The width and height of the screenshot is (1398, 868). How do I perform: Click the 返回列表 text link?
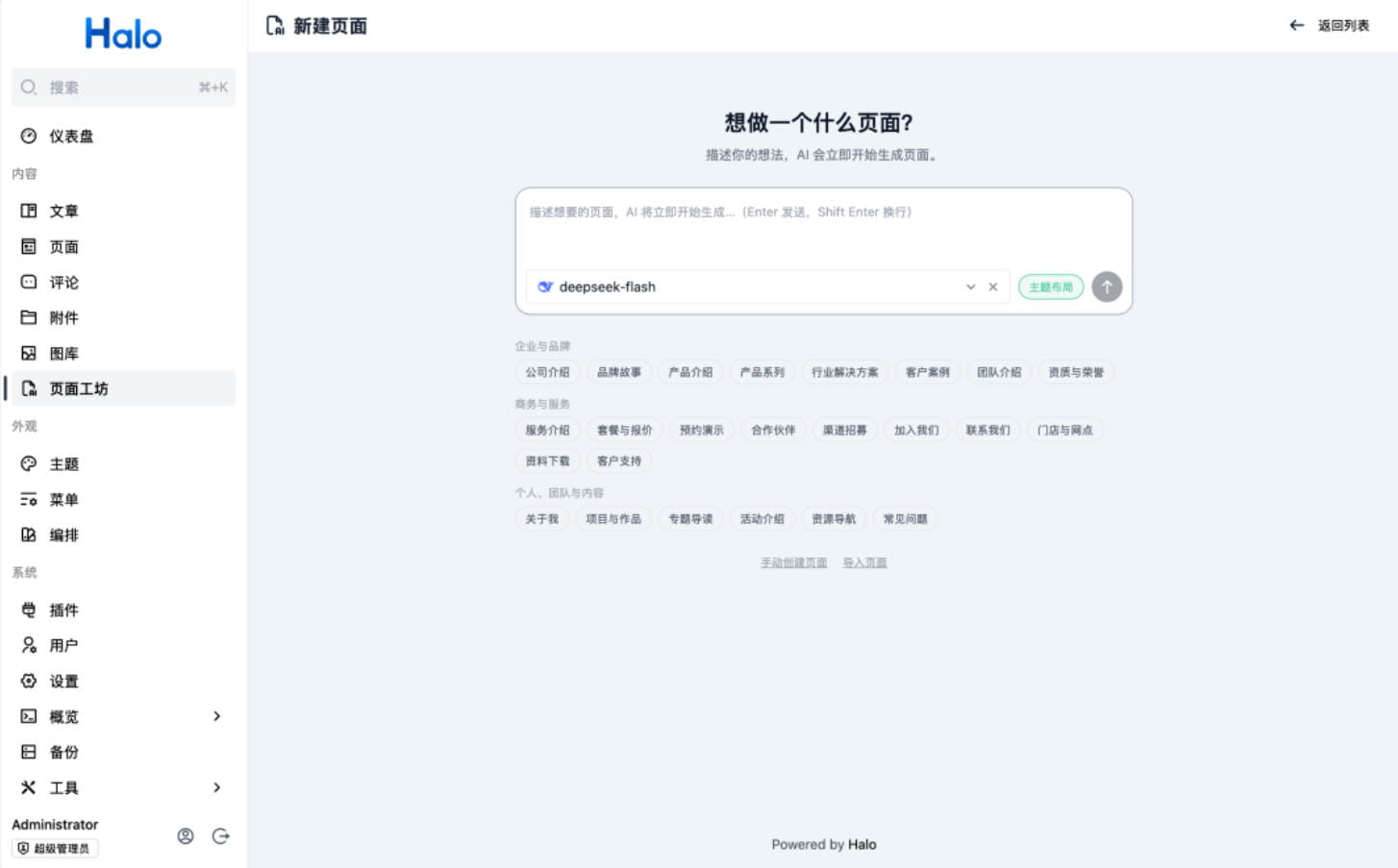point(1343,26)
